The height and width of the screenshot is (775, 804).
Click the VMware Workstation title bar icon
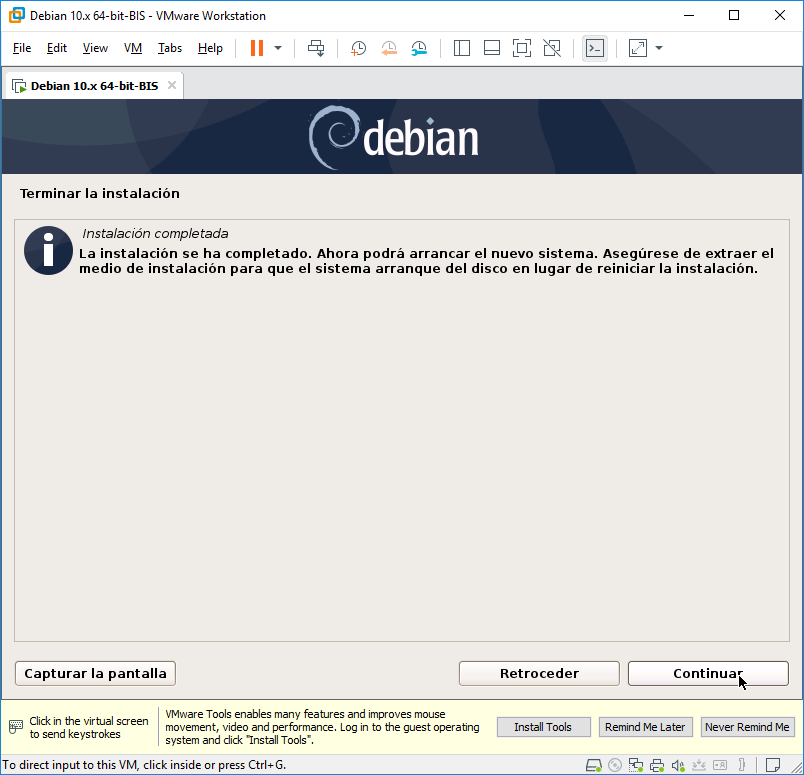click(x=16, y=15)
